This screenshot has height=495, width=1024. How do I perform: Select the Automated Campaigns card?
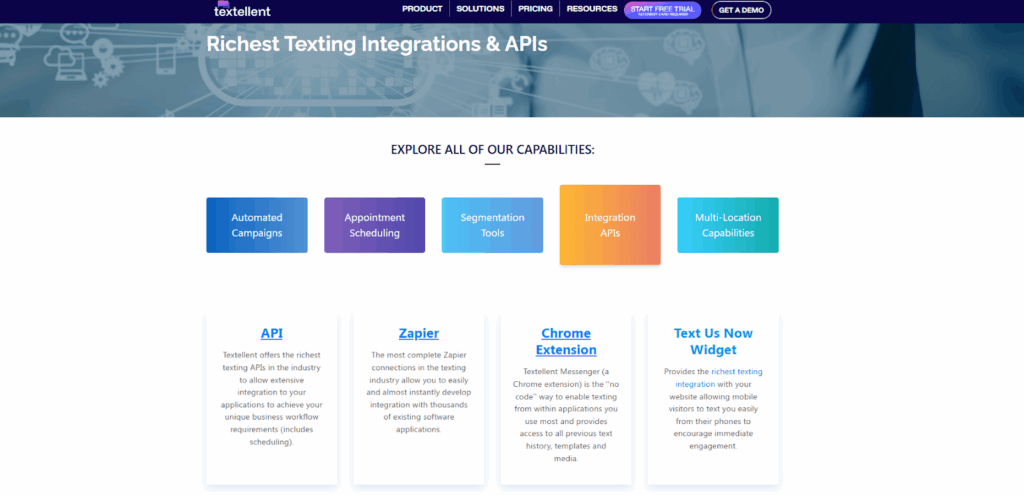[257, 225]
